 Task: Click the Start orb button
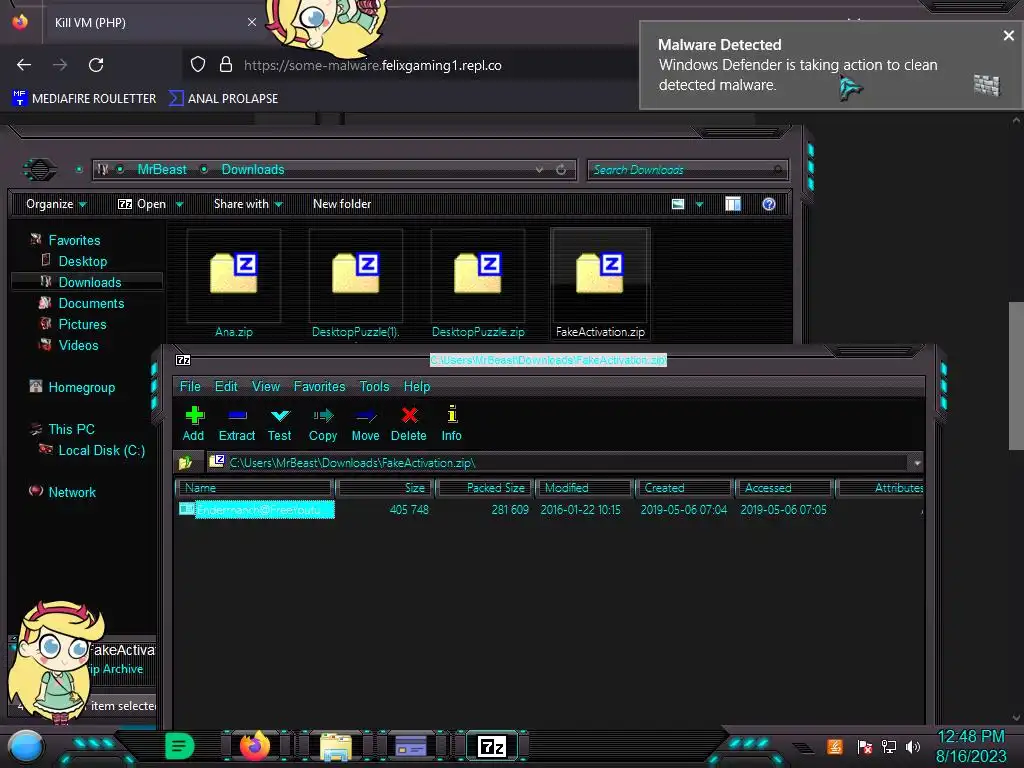[x=26, y=747]
